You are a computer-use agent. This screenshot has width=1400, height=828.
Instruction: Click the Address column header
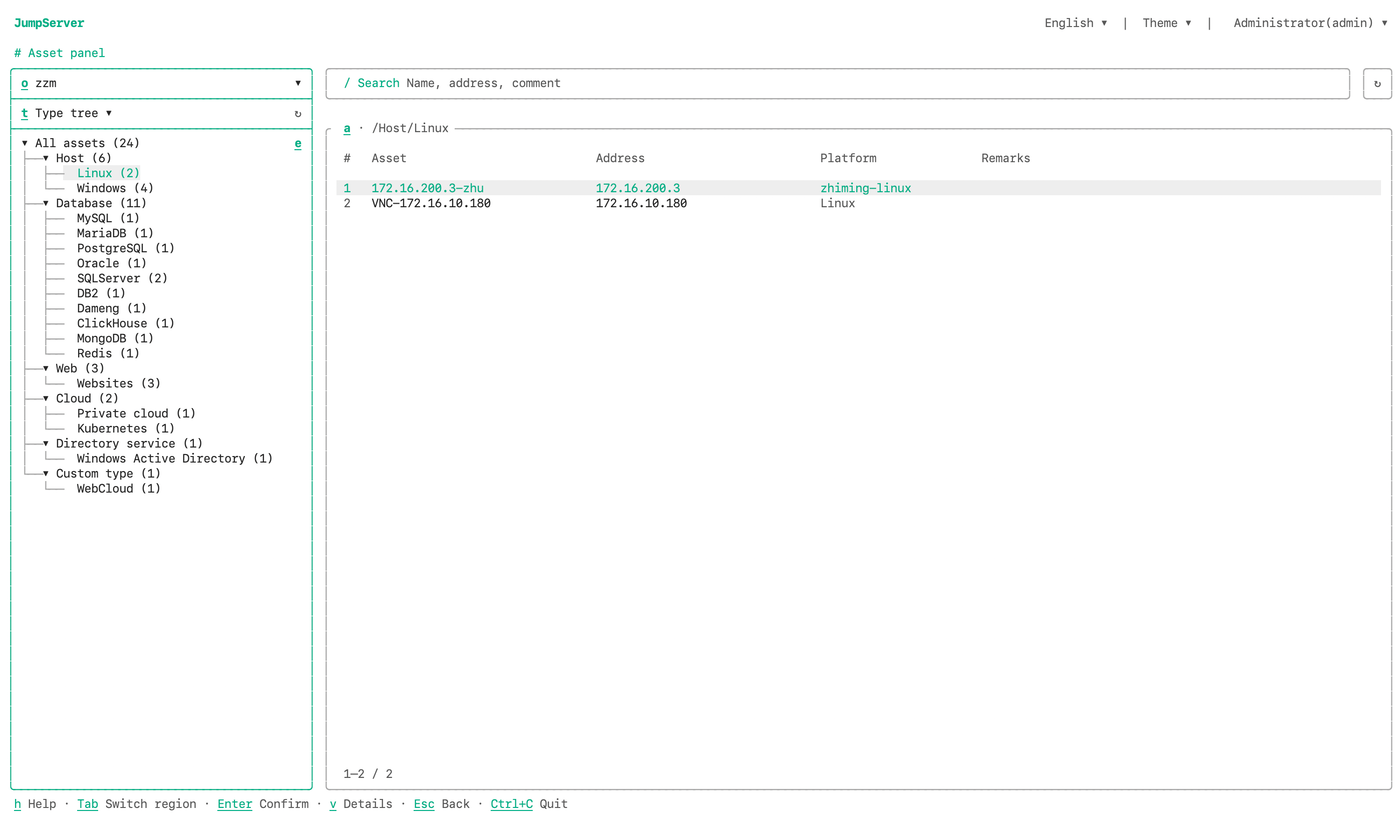pos(620,159)
